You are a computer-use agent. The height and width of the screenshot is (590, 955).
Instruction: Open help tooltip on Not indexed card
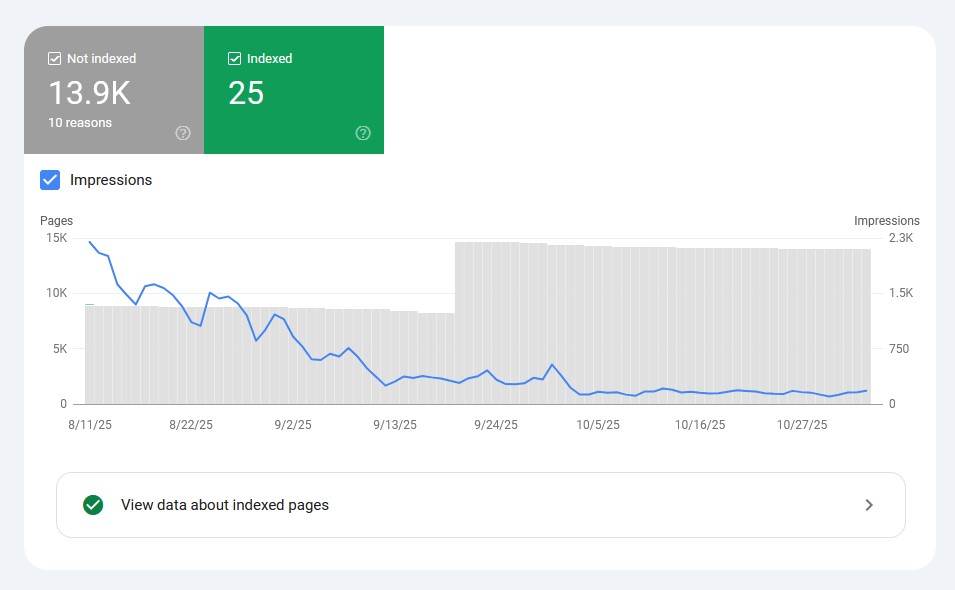coord(183,133)
